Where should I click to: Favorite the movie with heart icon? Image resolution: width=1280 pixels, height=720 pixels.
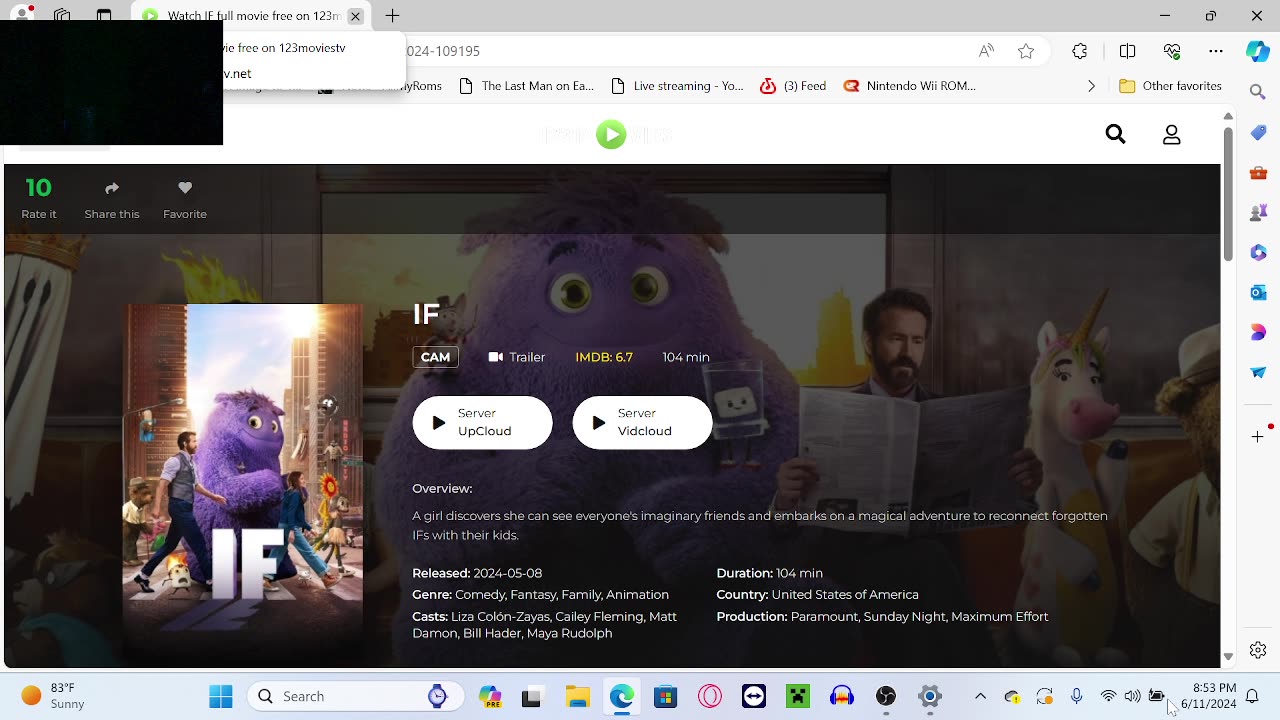click(x=185, y=188)
